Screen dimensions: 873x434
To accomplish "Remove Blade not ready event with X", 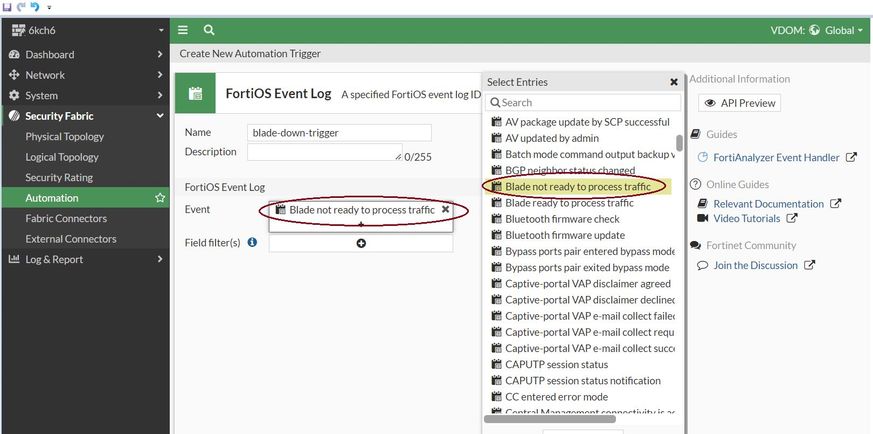I will (x=445, y=210).
